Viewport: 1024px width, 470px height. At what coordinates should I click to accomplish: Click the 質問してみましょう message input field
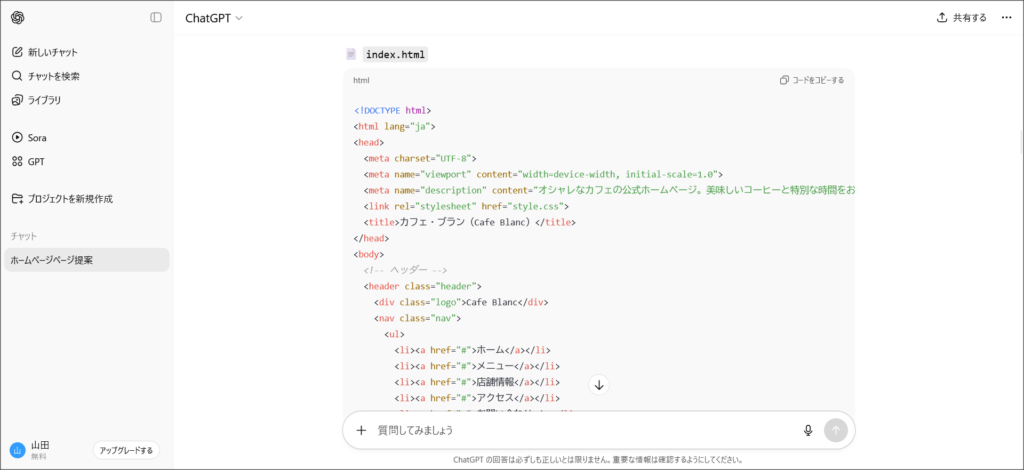tap(580, 430)
